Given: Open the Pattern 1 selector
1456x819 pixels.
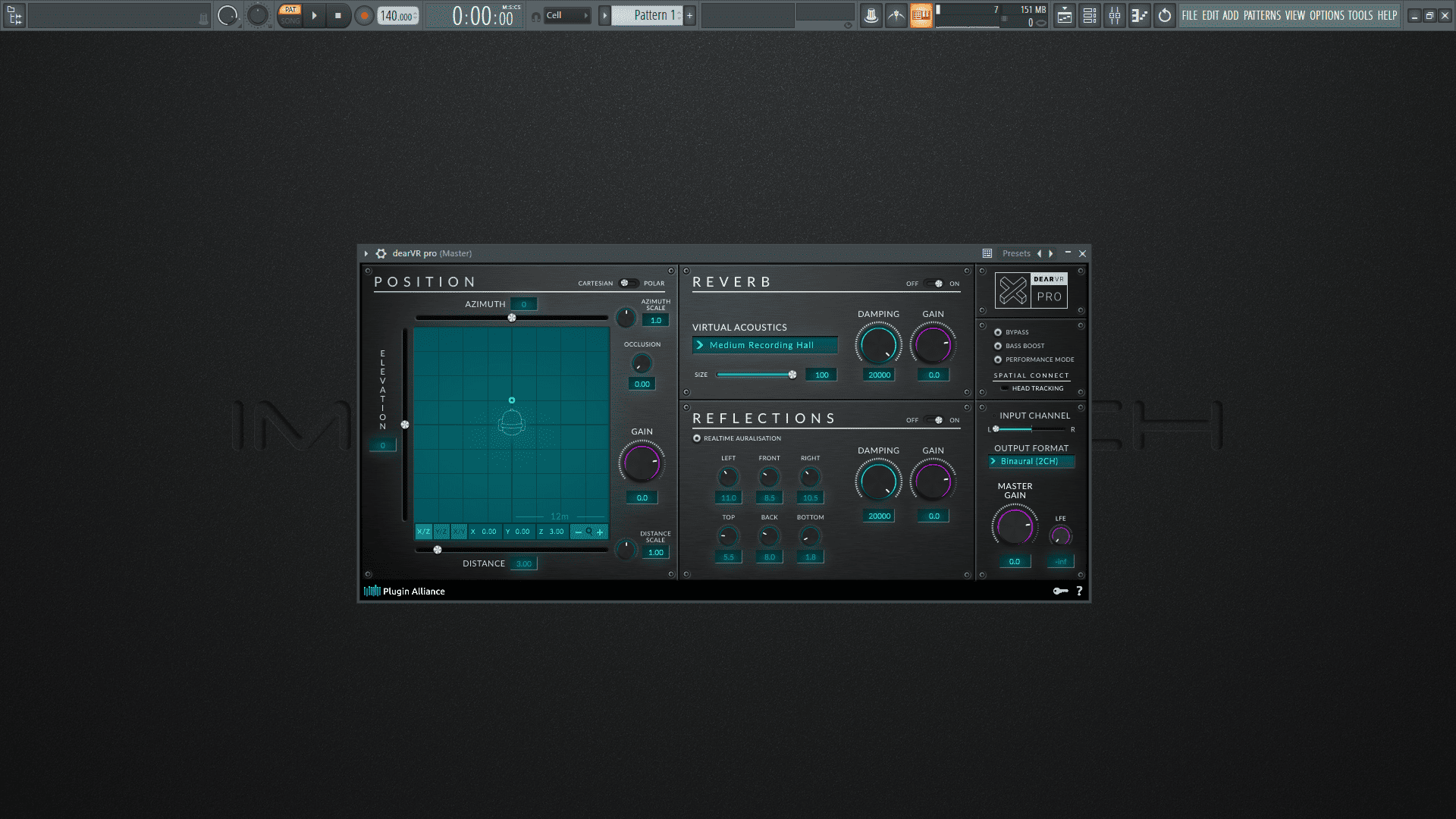Looking at the screenshot, I should point(648,15).
